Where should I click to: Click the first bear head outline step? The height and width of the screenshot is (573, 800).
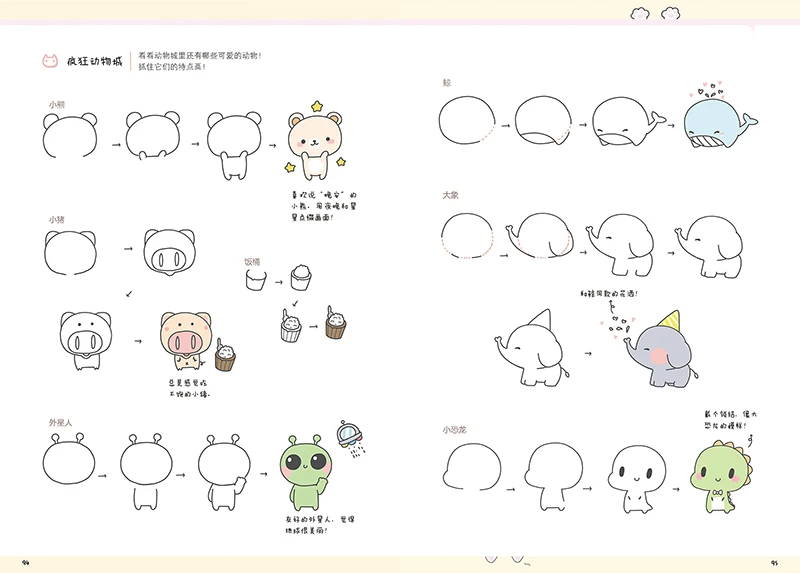coord(70,136)
